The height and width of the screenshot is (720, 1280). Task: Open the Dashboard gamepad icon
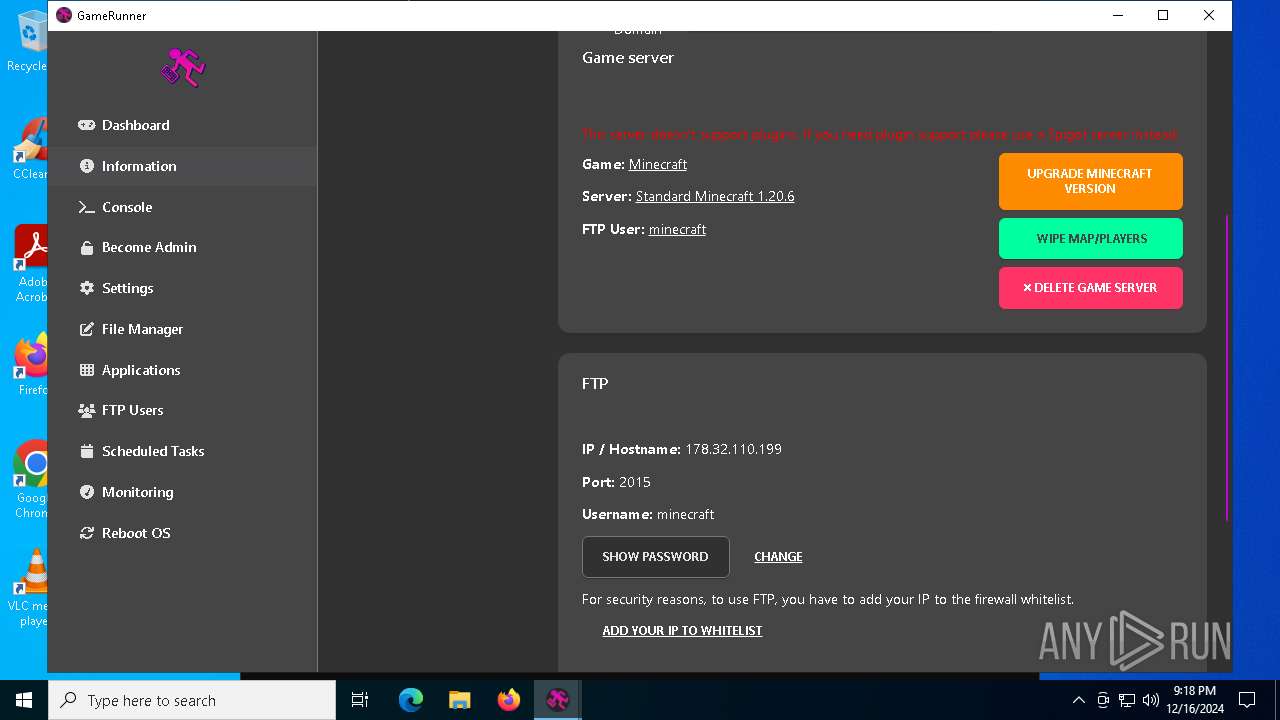click(86, 125)
